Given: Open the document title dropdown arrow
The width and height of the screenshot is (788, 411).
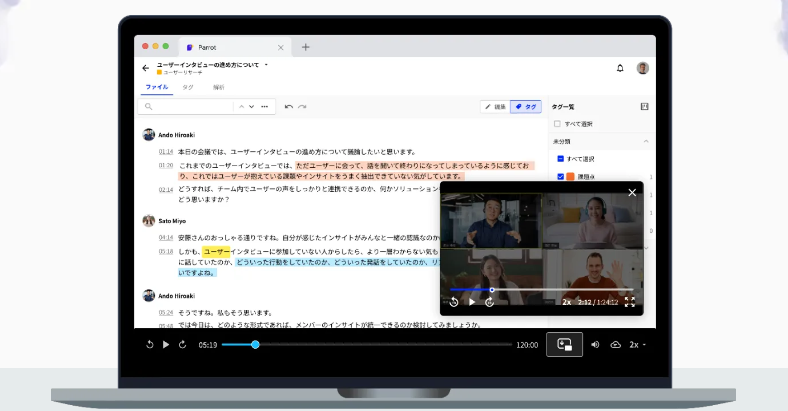Looking at the screenshot, I should click(266, 65).
